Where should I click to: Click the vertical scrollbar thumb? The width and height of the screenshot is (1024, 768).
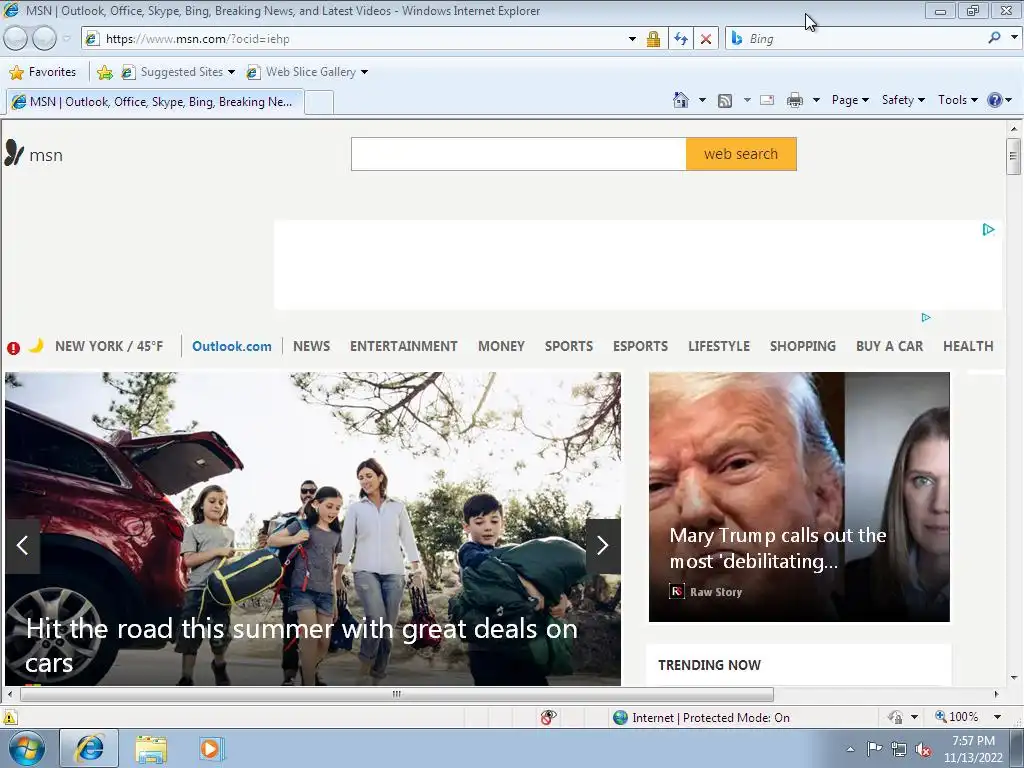coord(1013,156)
